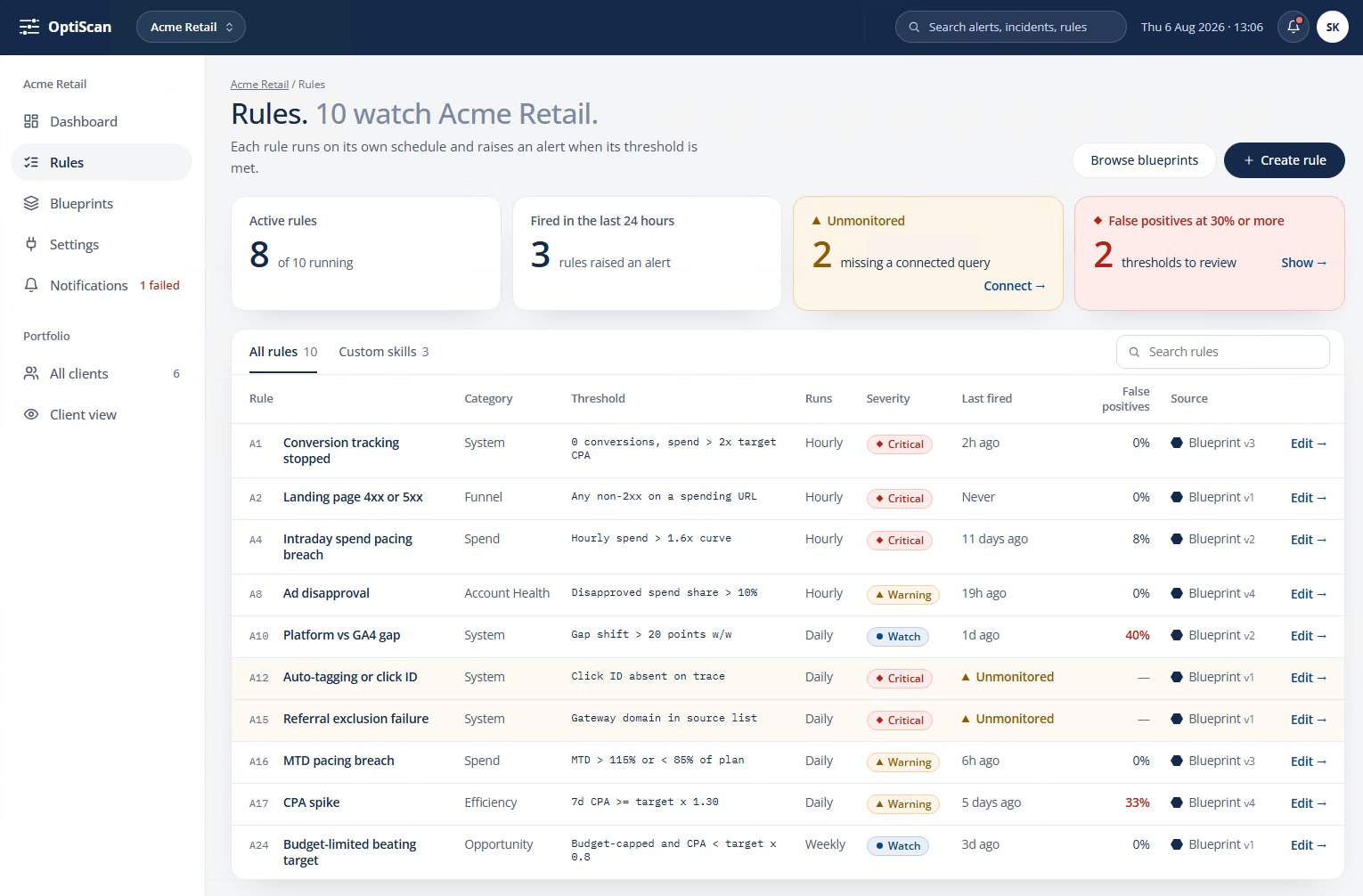The image size is (1363, 896).
Task: Click the 40% false positives value
Action: click(x=1137, y=635)
